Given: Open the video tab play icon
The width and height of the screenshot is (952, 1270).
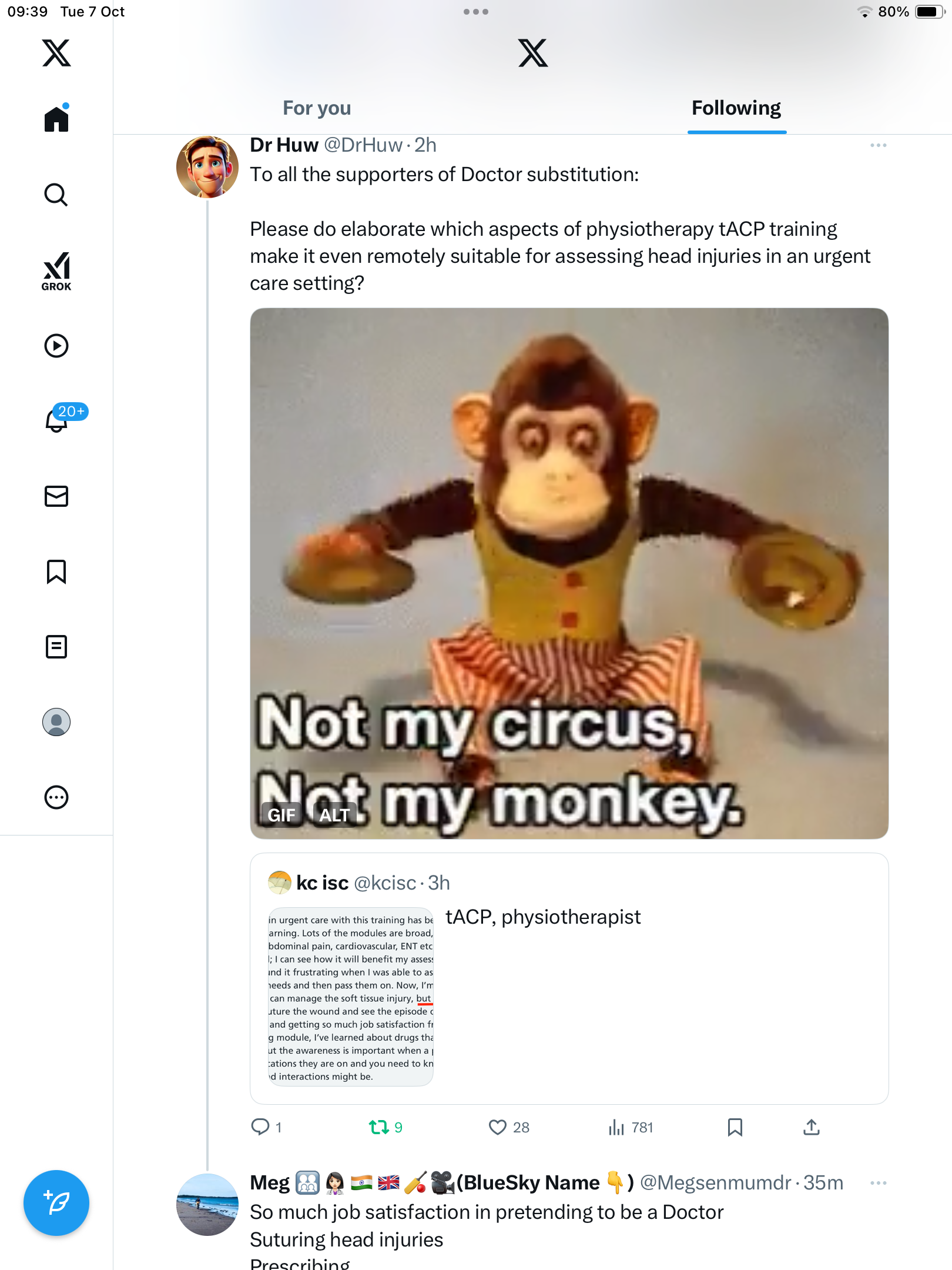Looking at the screenshot, I should pyautogui.click(x=56, y=346).
